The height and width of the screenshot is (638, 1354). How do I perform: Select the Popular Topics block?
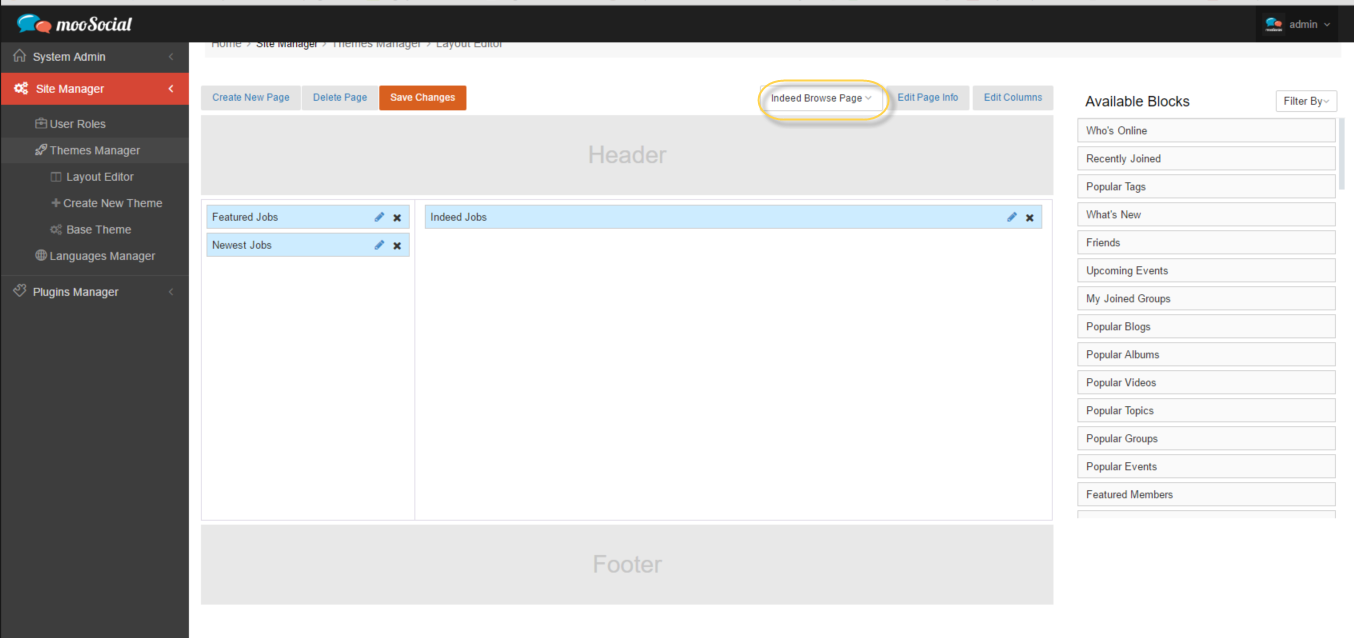click(x=1206, y=411)
